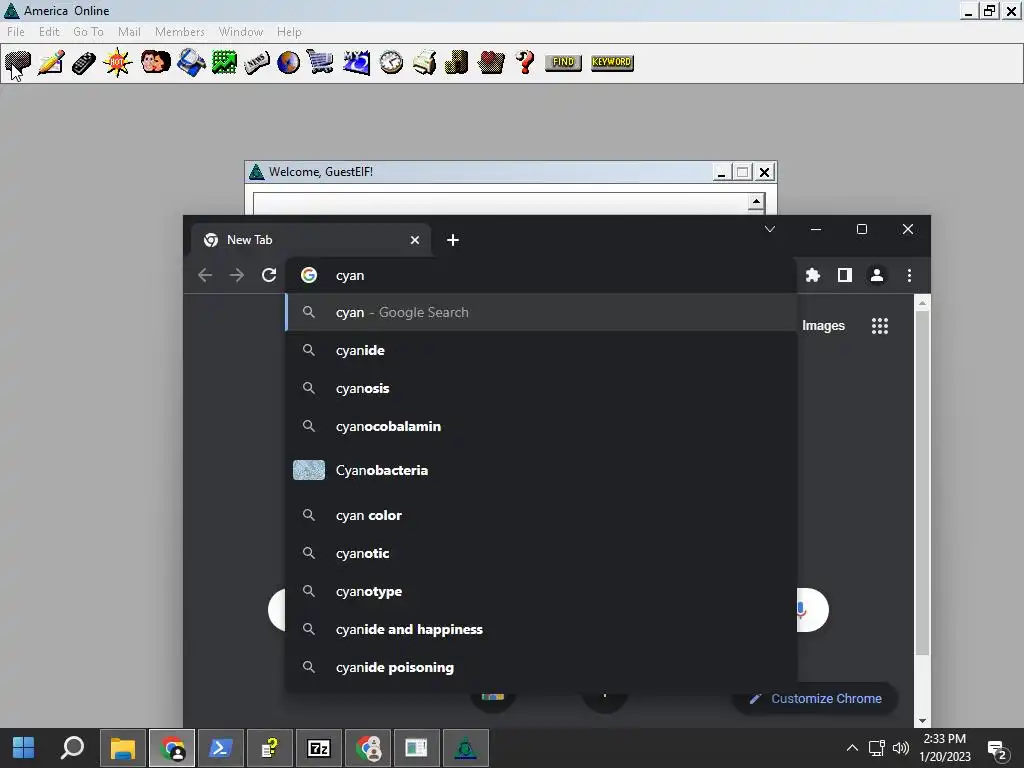Choose the 'cyanide' suggestion

[x=541, y=351]
